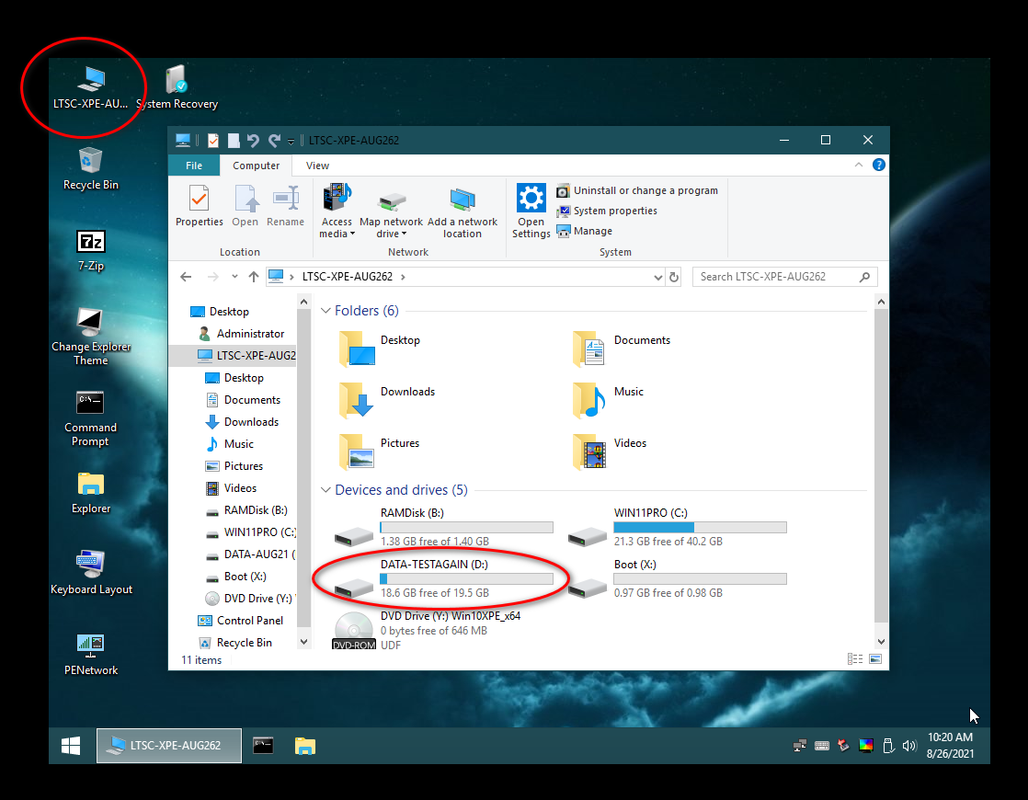This screenshot has height=800, width=1028.
Task: Switch to large icons view
Action: coord(875,659)
